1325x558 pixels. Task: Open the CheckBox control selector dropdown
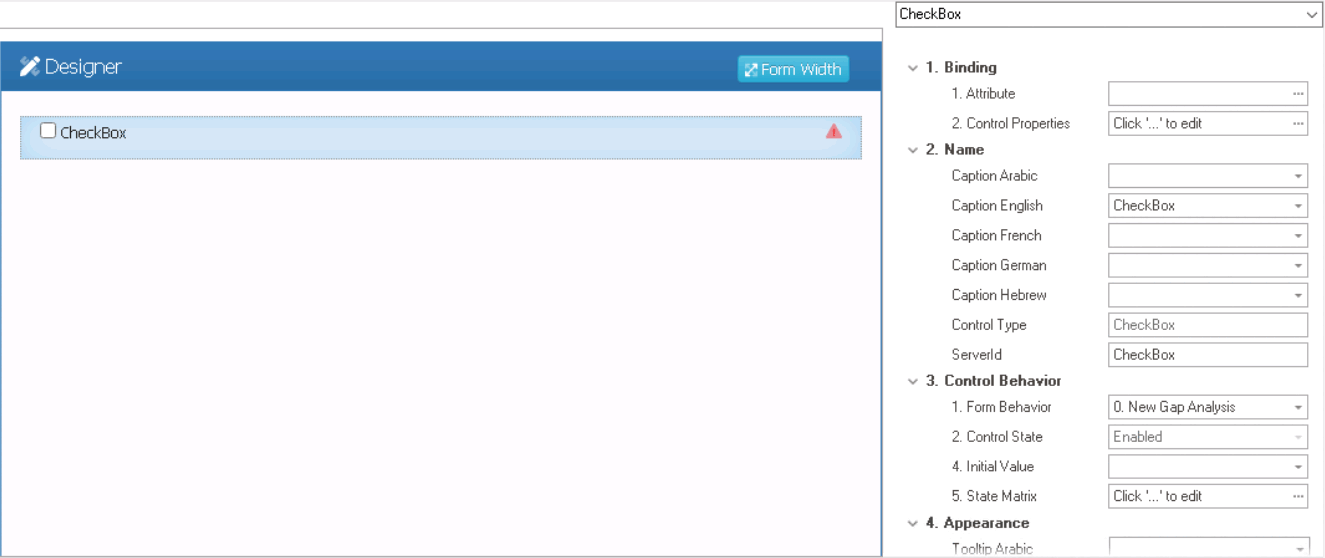1311,14
